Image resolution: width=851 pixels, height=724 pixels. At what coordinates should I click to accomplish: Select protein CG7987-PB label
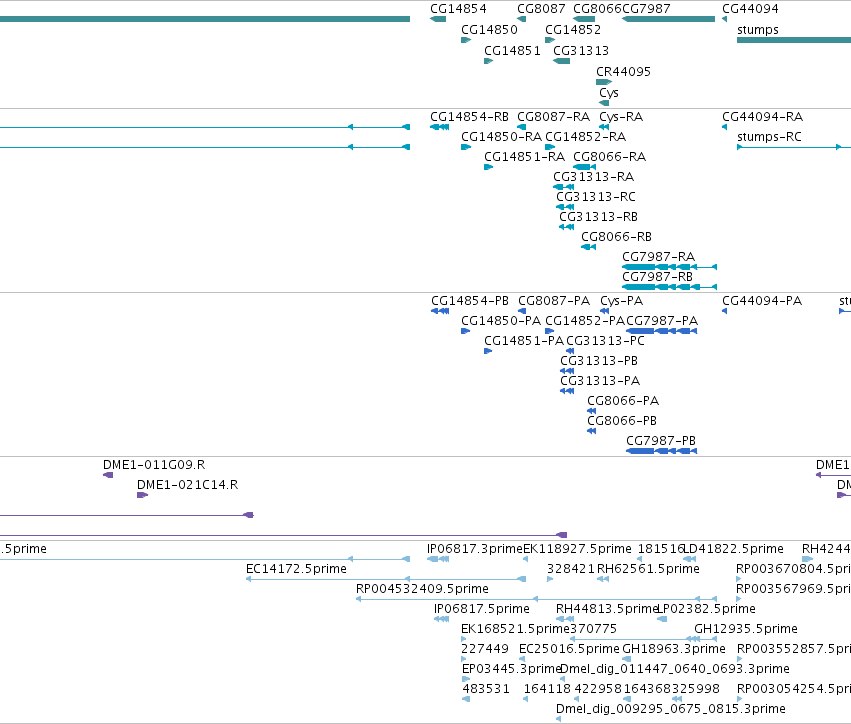click(661, 441)
